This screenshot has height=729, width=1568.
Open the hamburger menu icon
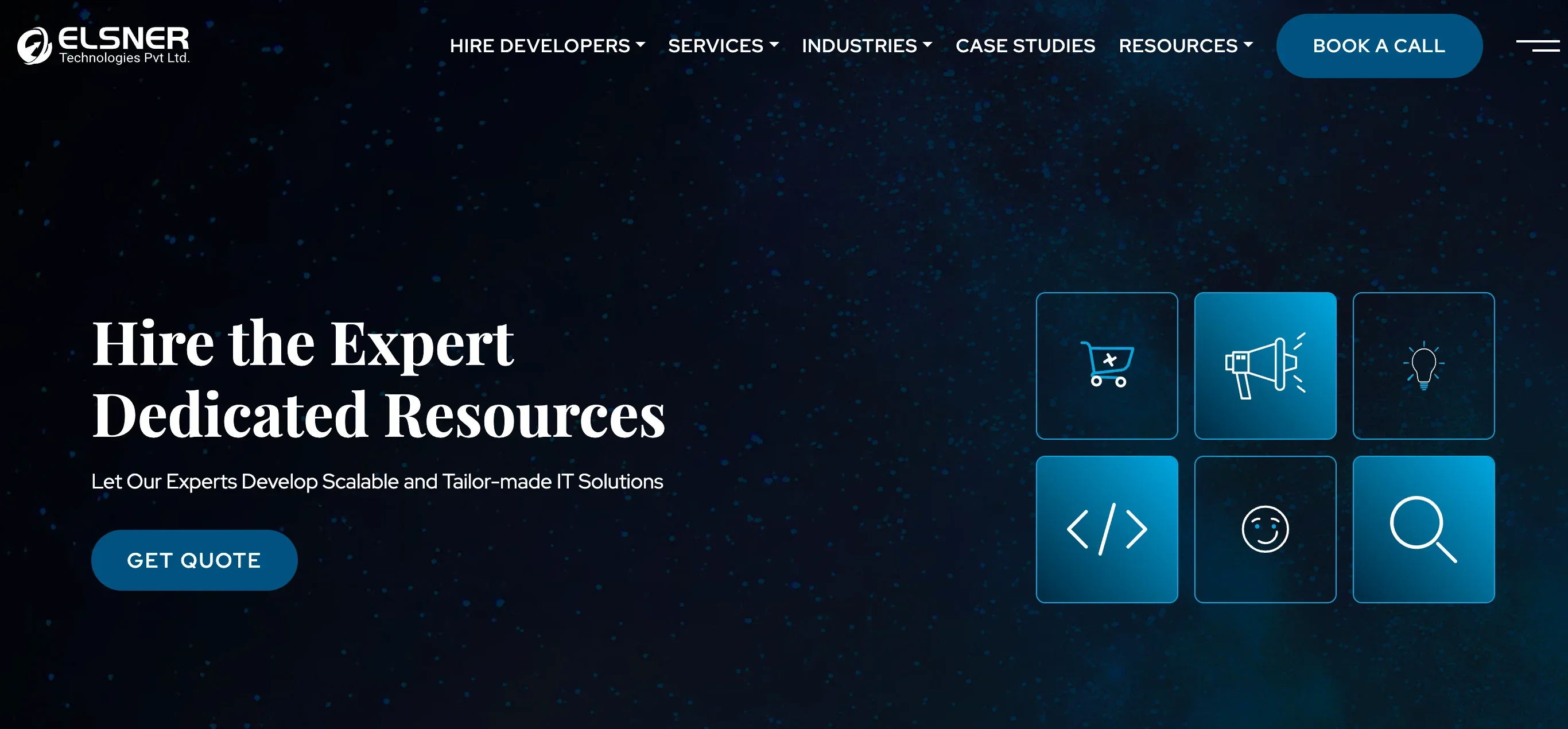(x=1538, y=46)
